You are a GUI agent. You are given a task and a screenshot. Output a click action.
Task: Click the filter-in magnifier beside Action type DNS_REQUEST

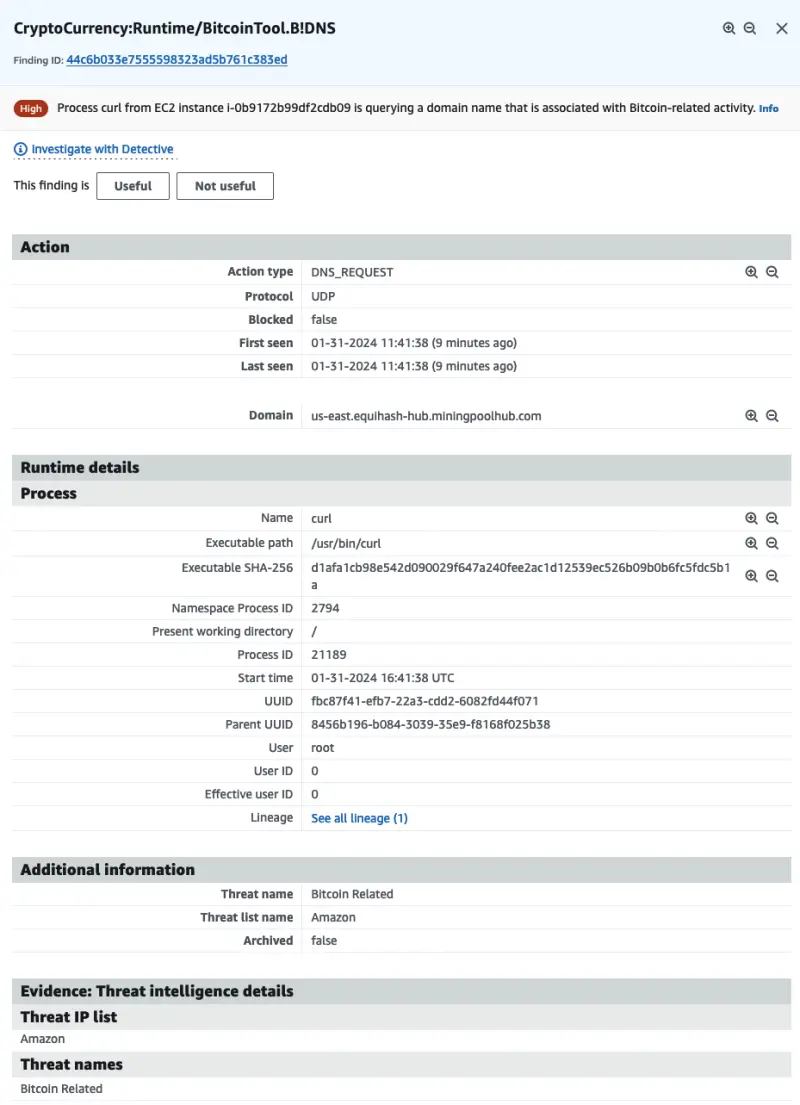click(x=751, y=271)
